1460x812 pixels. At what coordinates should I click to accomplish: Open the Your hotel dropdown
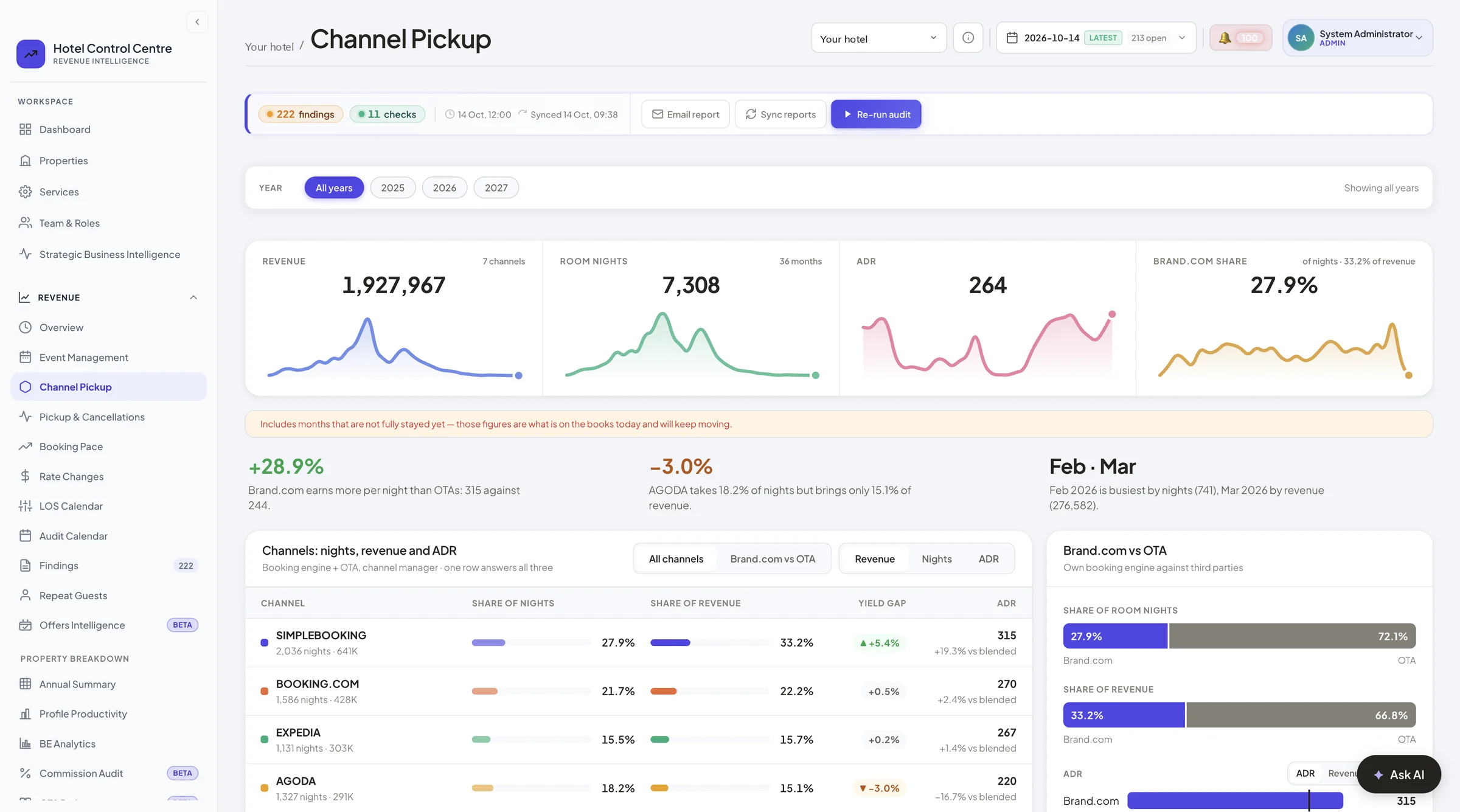tap(878, 38)
